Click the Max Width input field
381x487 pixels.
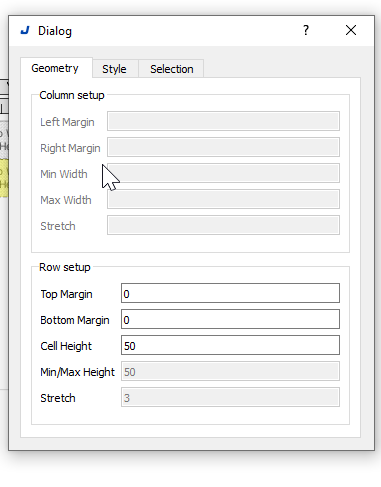click(223, 199)
